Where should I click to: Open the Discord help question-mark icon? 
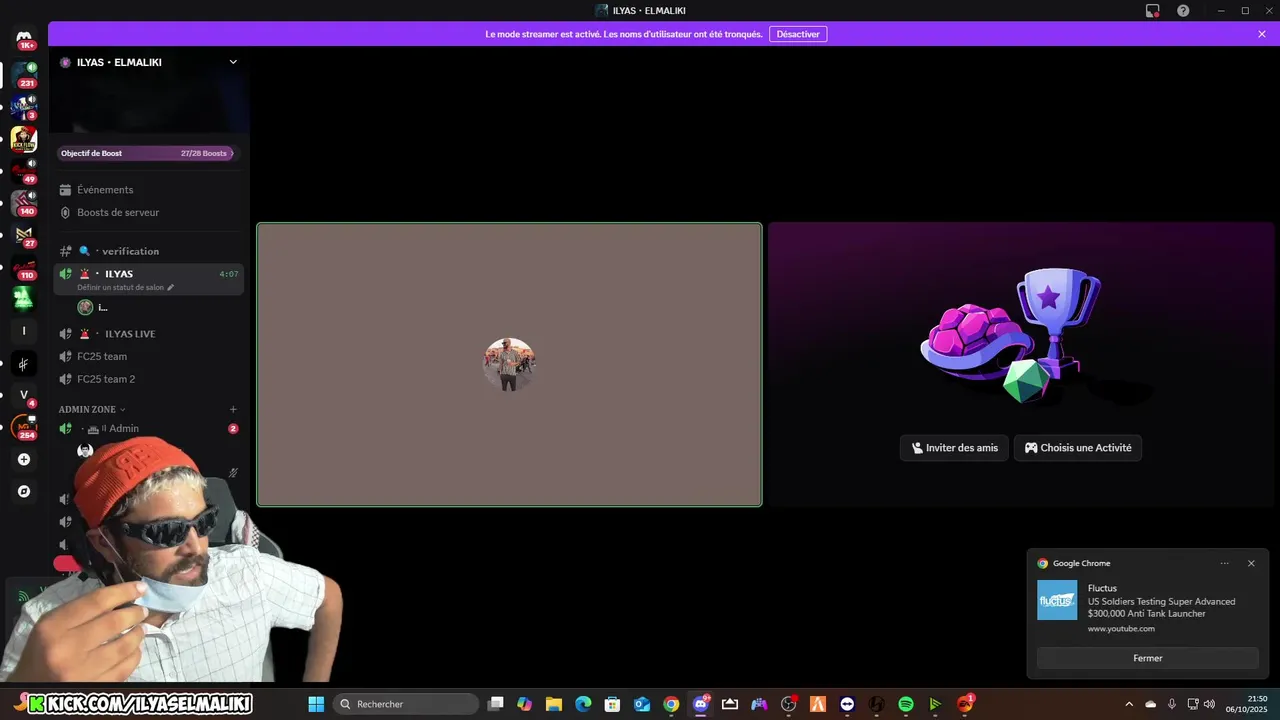(x=1183, y=10)
